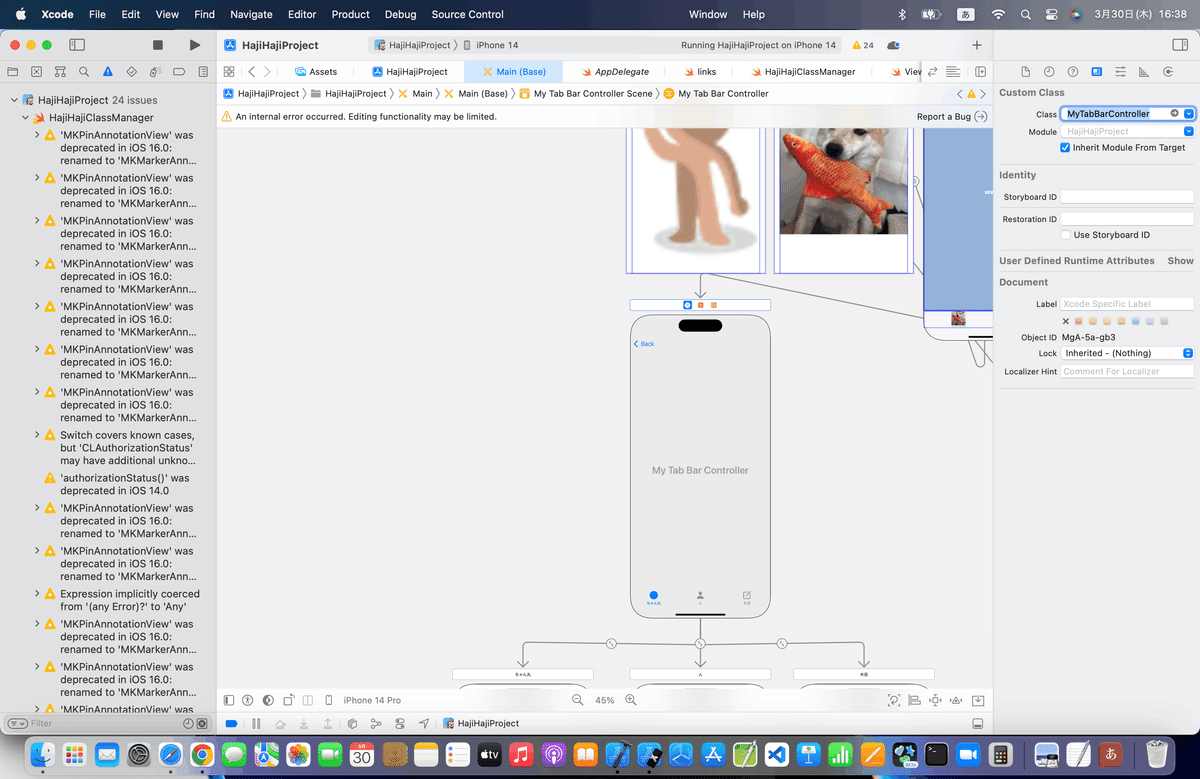Image resolution: width=1200 pixels, height=779 pixels.
Task: Open the Module dropdown arrow
Action: pyautogui.click(x=1188, y=131)
